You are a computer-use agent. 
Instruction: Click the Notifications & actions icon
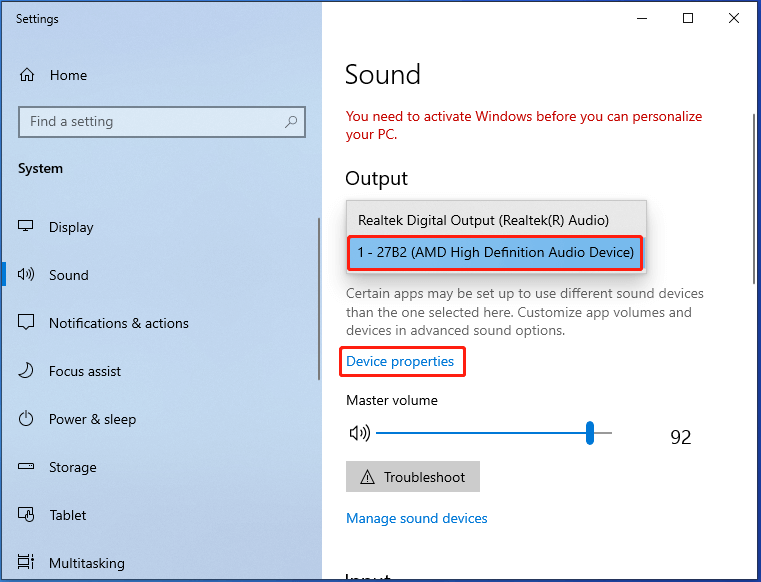27,323
